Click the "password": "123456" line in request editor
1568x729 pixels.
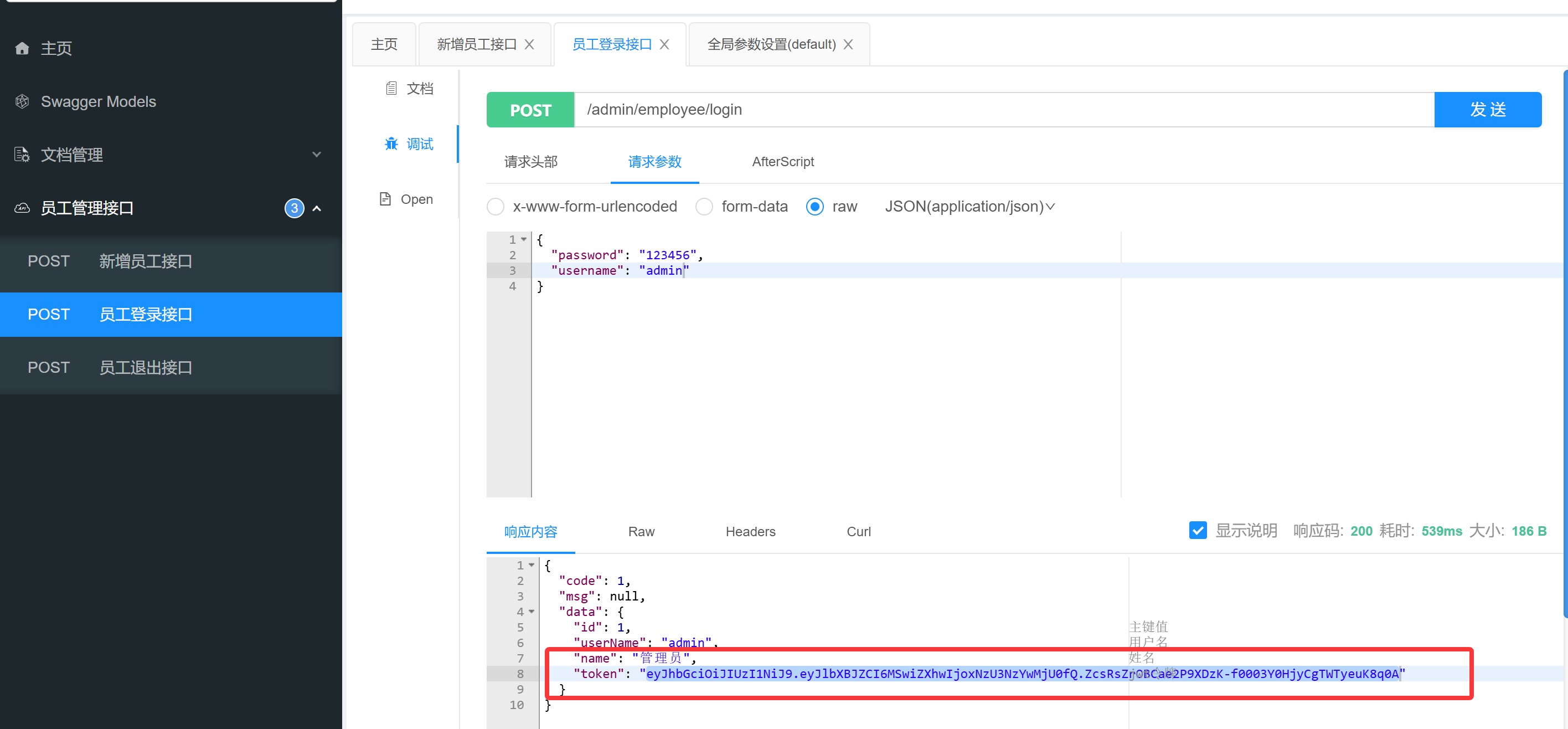(626, 255)
